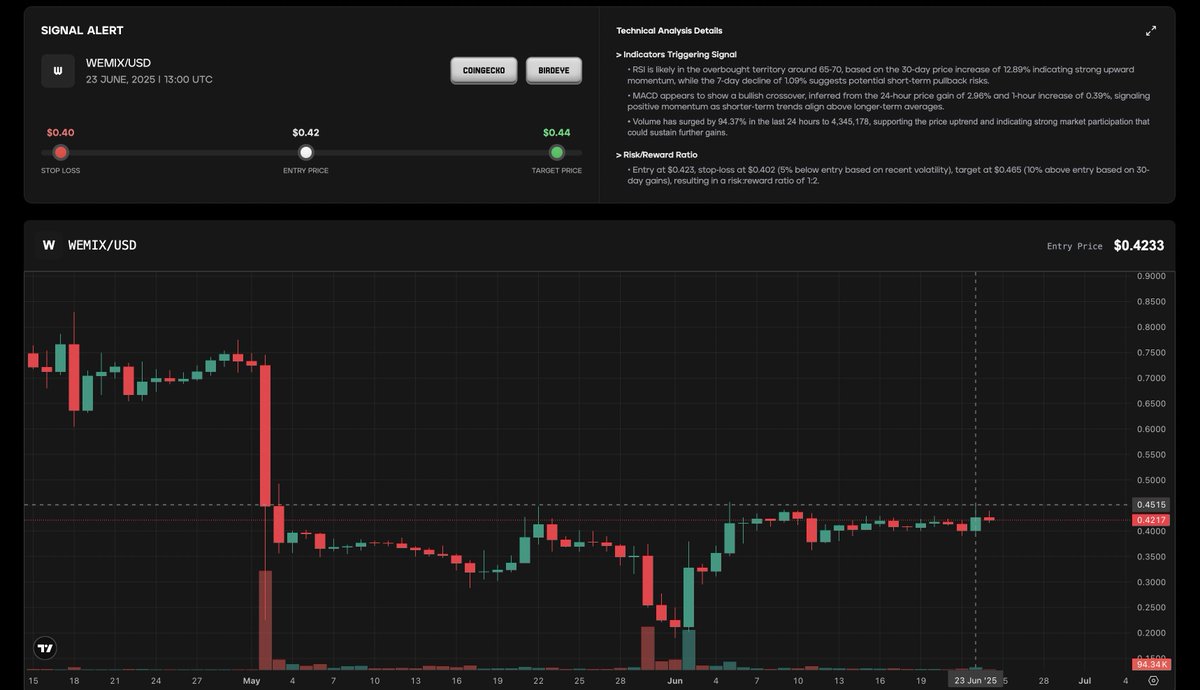
Task: Open the Birdeye link button
Action: tap(554, 71)
